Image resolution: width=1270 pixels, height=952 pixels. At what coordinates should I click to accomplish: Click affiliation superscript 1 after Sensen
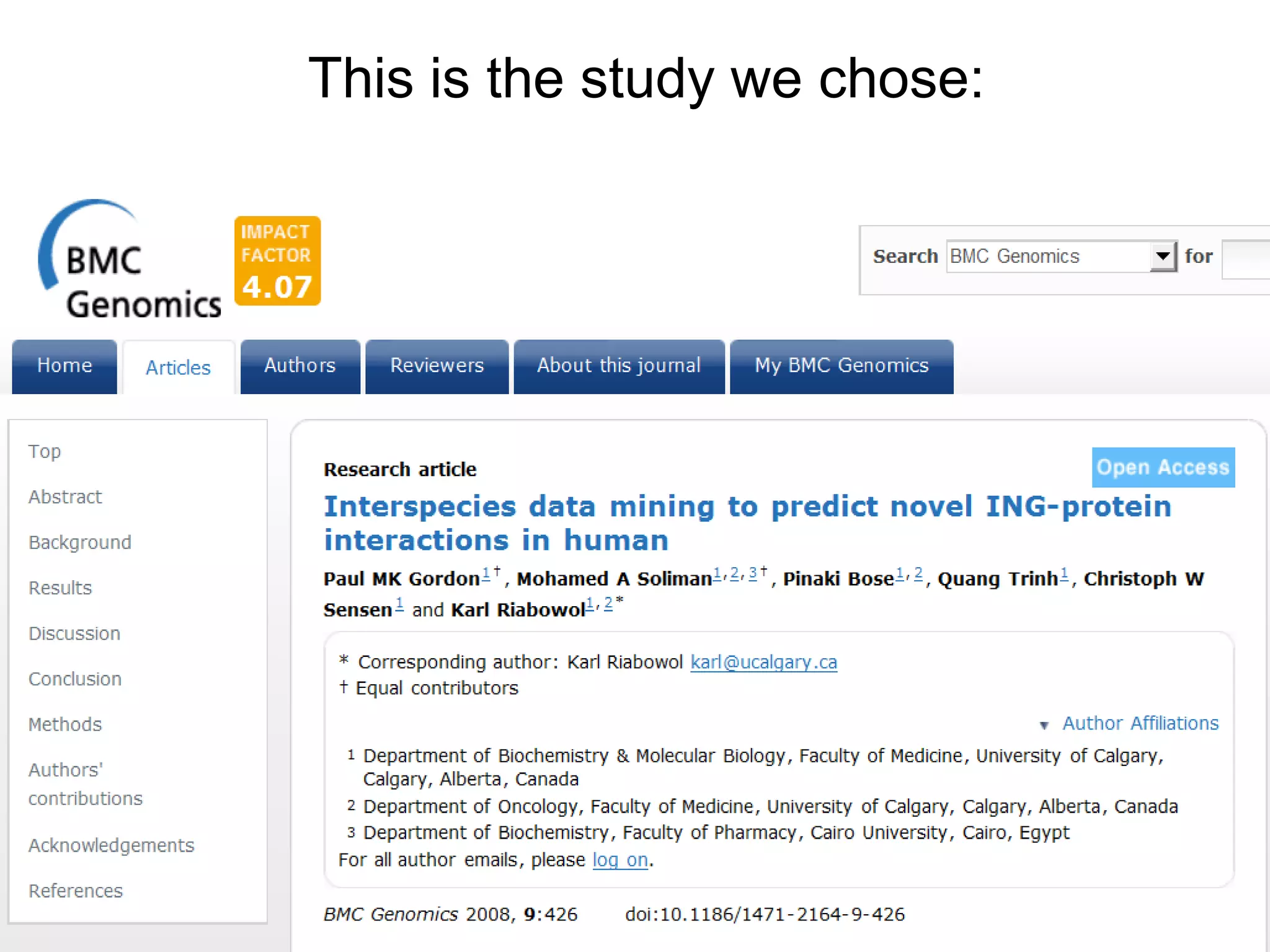[399, 604]
